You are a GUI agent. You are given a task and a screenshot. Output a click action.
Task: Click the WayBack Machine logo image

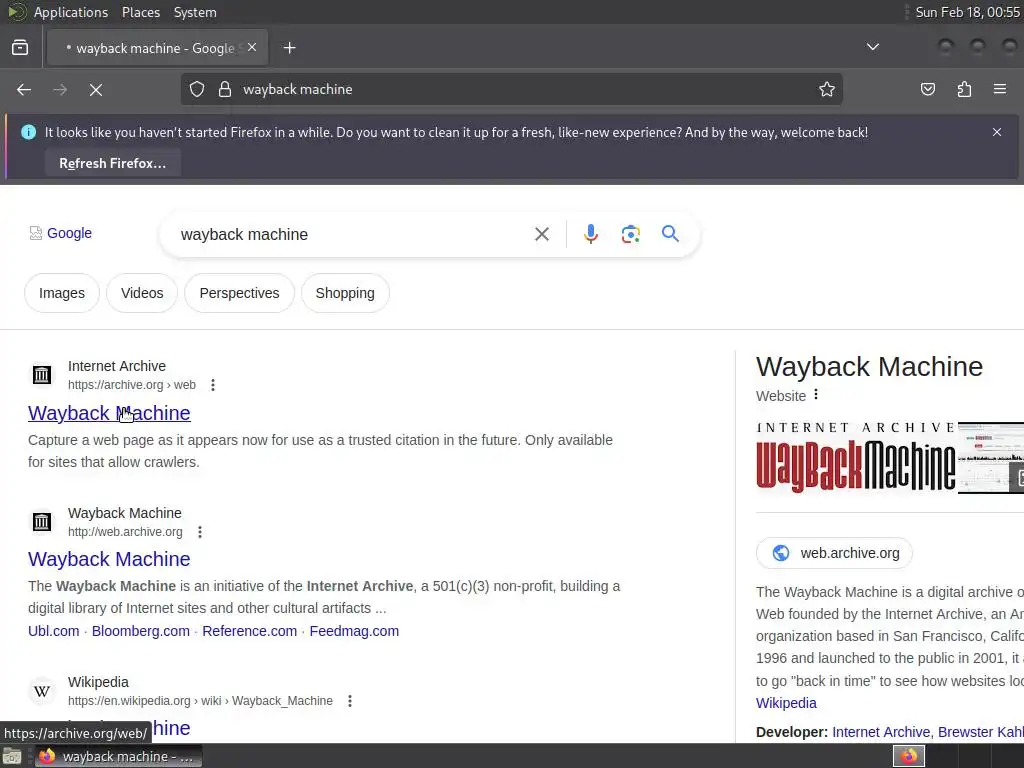[856, 457]
